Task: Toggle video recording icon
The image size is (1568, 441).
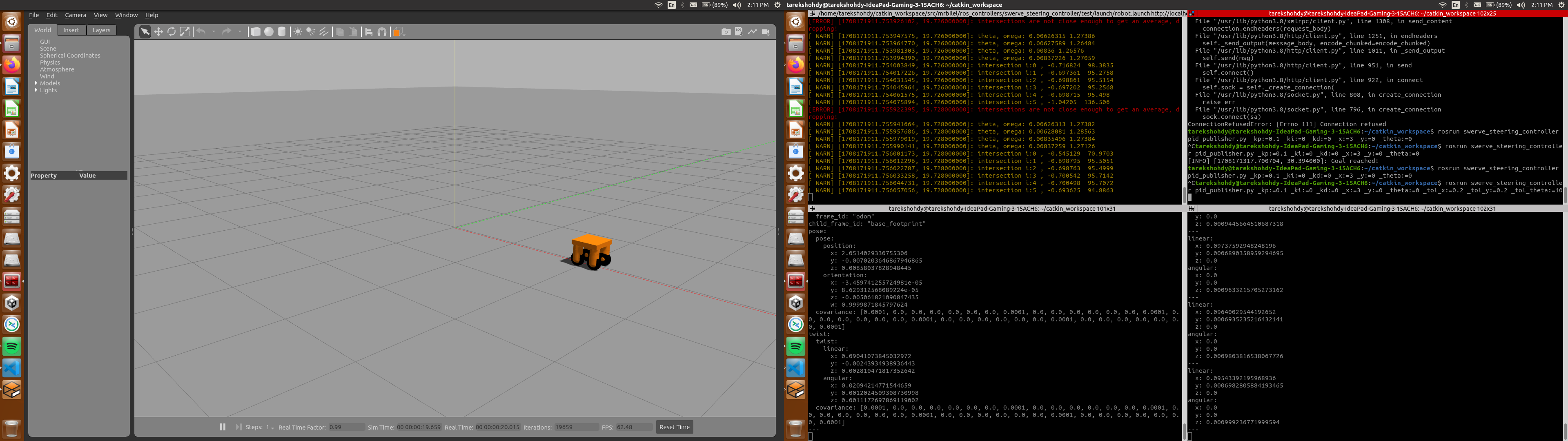Action: click(766, 32)
